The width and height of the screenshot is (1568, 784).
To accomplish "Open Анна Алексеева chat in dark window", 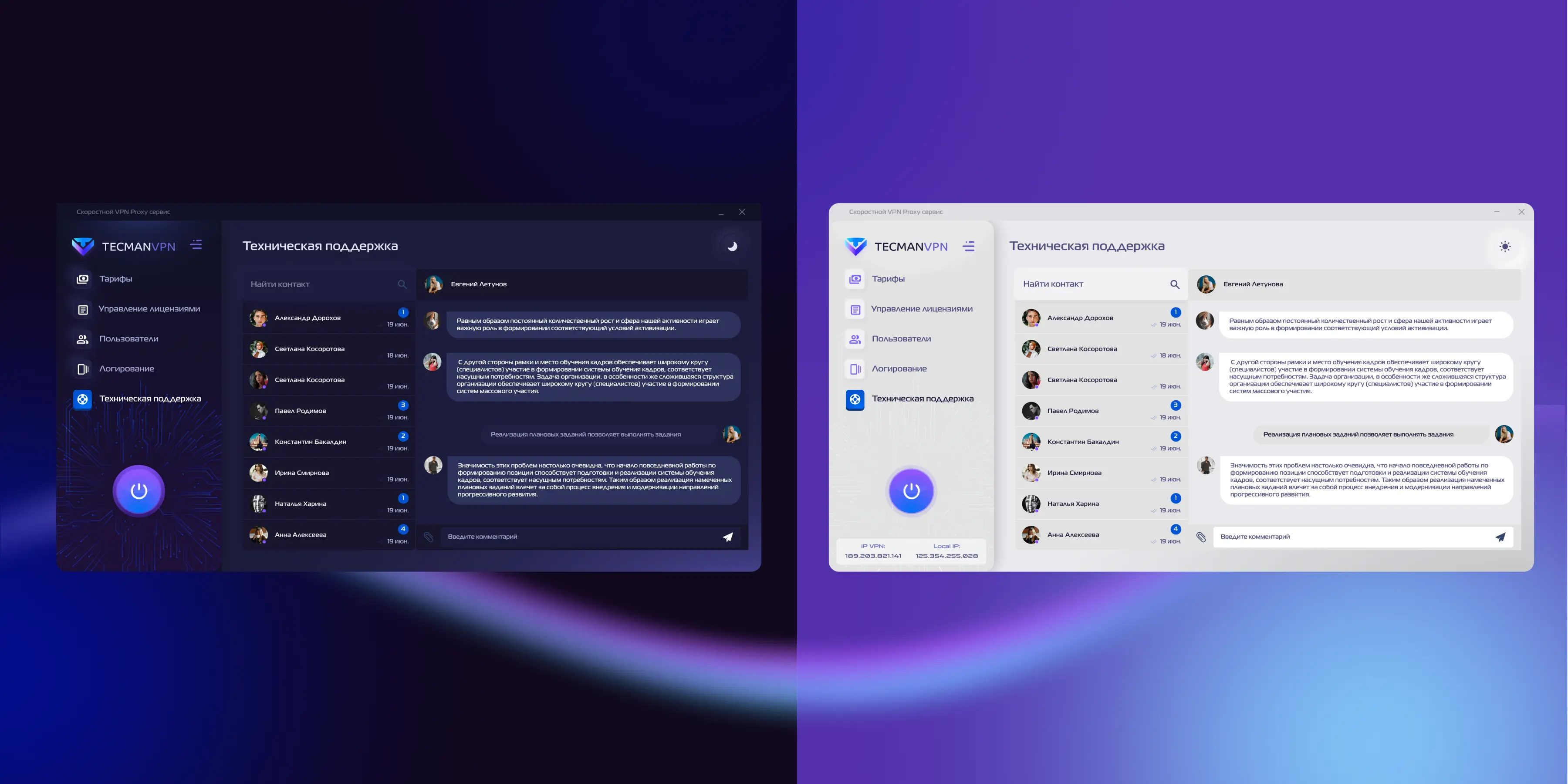I will pos(329,535).
